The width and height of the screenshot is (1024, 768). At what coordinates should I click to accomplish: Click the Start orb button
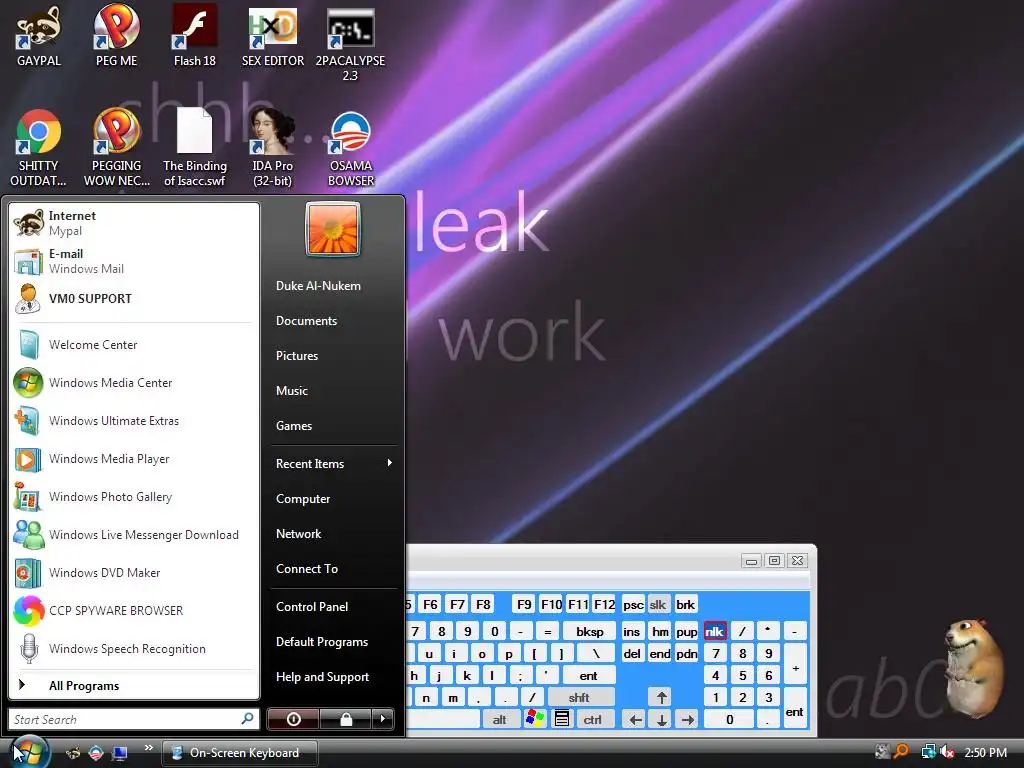click(x=29, y=752)
